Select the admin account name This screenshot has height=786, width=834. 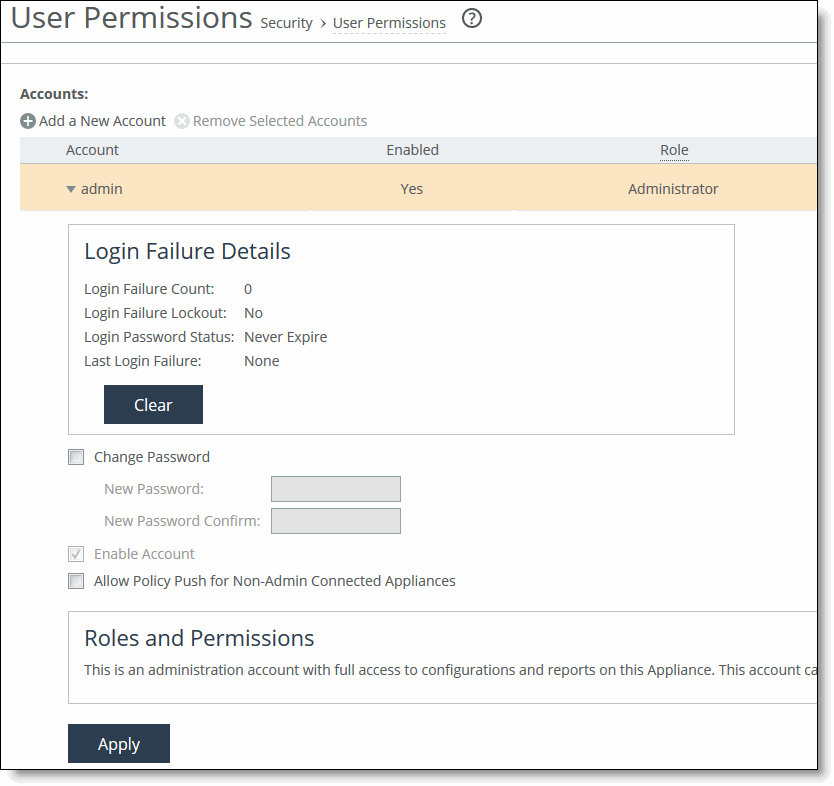101,189
